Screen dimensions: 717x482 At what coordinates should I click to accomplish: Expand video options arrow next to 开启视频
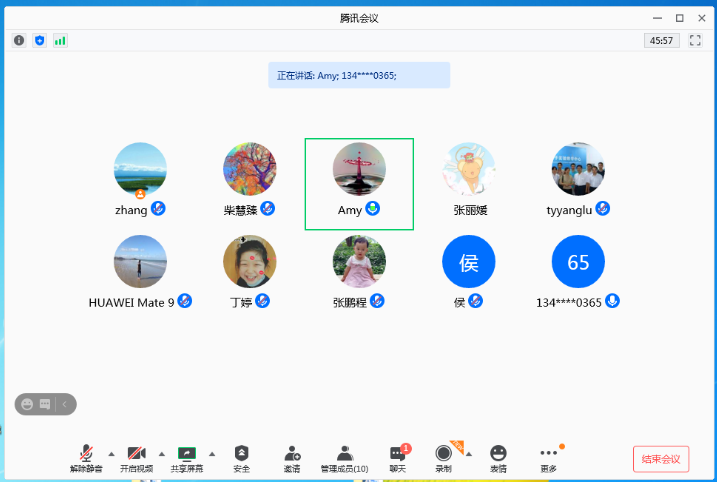click(161, 453)
